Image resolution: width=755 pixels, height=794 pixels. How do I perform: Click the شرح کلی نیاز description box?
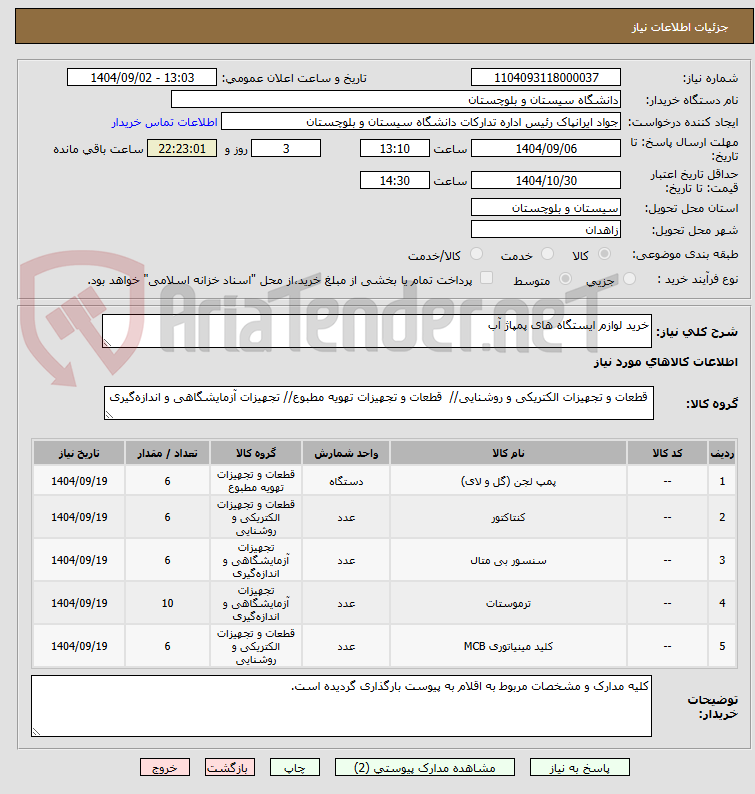(377, 331)
